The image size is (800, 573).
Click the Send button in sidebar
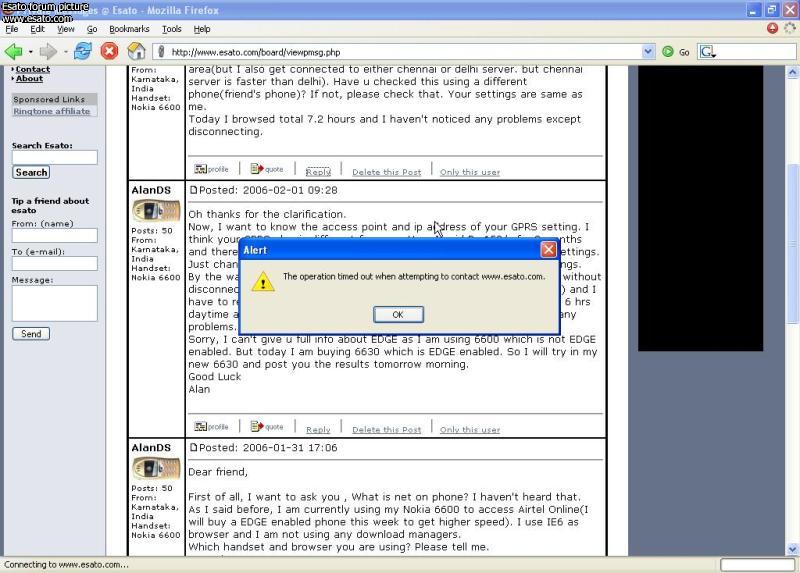pyautogui.click(x=31, y=334)
